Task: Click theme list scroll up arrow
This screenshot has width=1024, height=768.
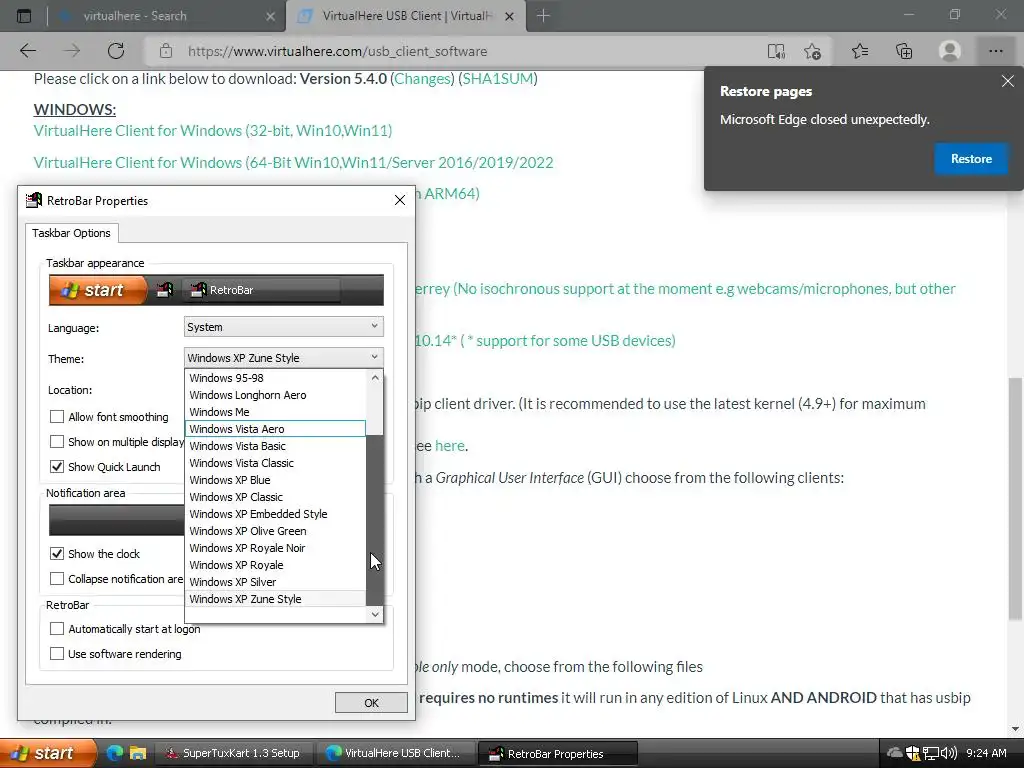Action: [375, 377]
